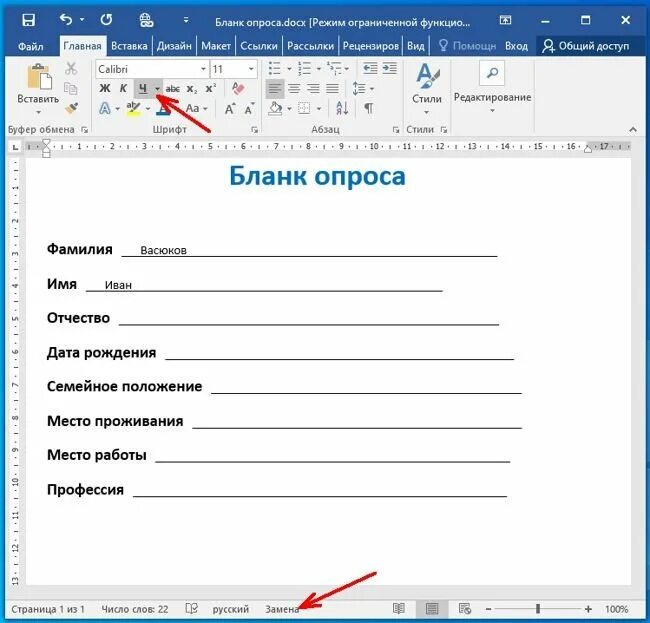The image size is (650, 623).
Task: Check proofing errors icon in status bar
Action: (x=192, y=608)
